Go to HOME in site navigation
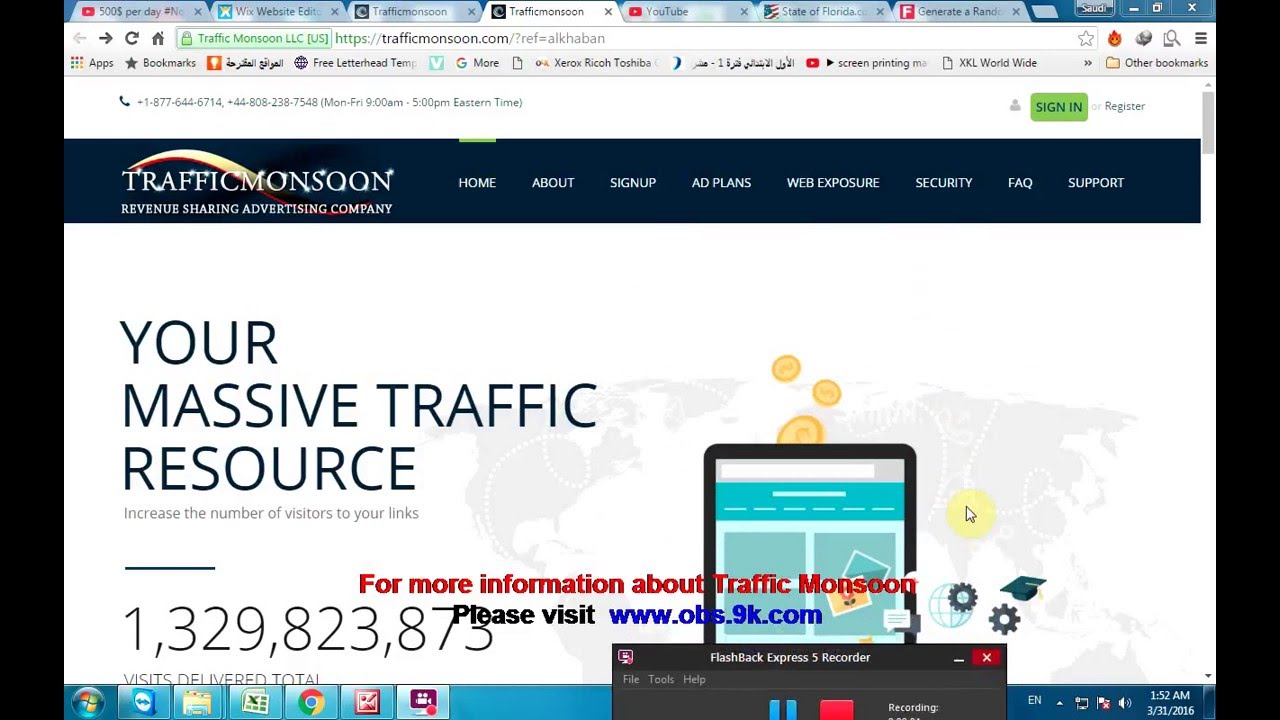The image size is (1280, 720). point(477,182)
